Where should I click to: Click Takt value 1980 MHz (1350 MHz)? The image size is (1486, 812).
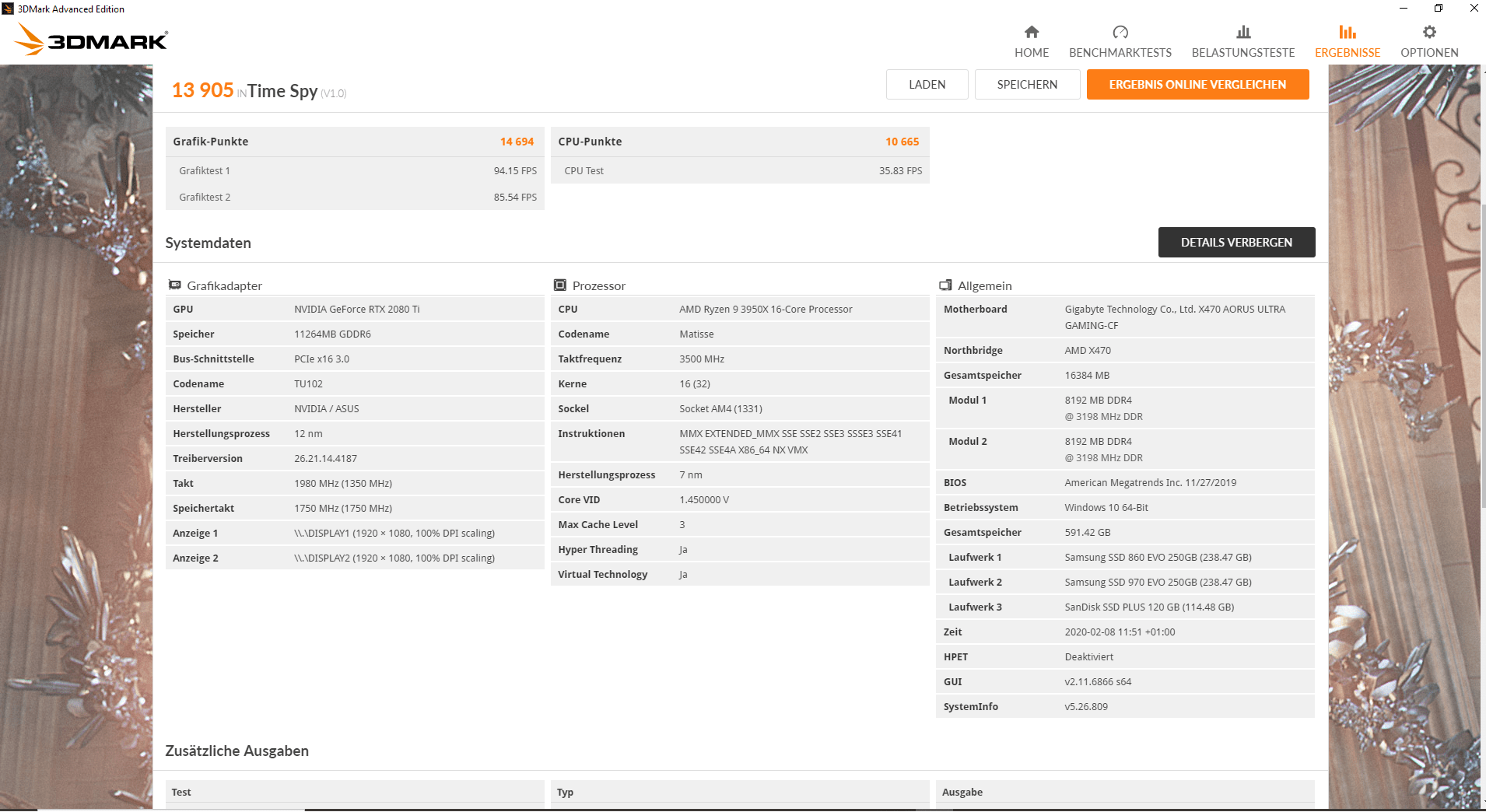[x=343, y=484]
